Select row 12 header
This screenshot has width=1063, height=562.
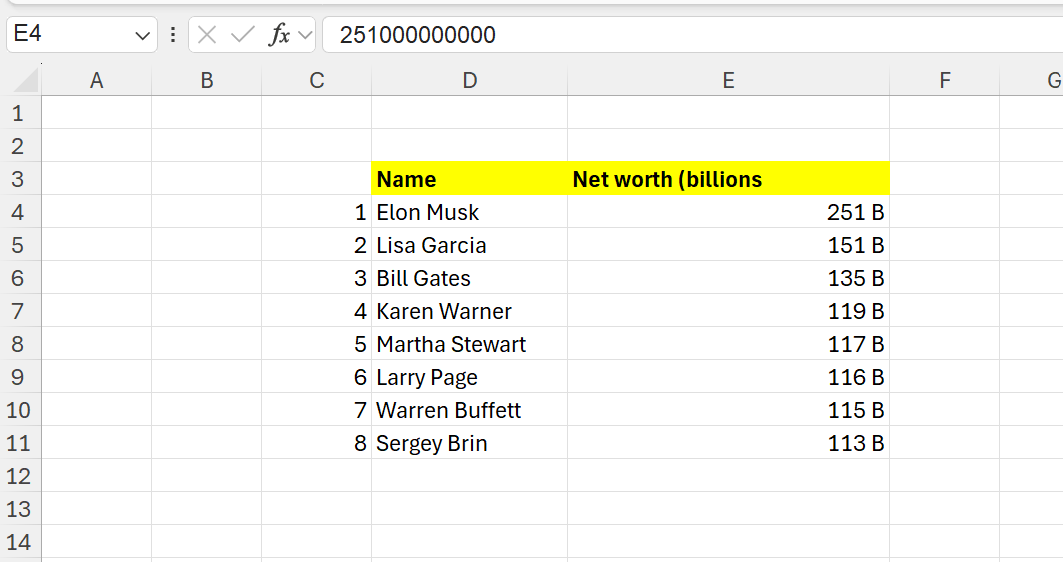tap(20, 476)
